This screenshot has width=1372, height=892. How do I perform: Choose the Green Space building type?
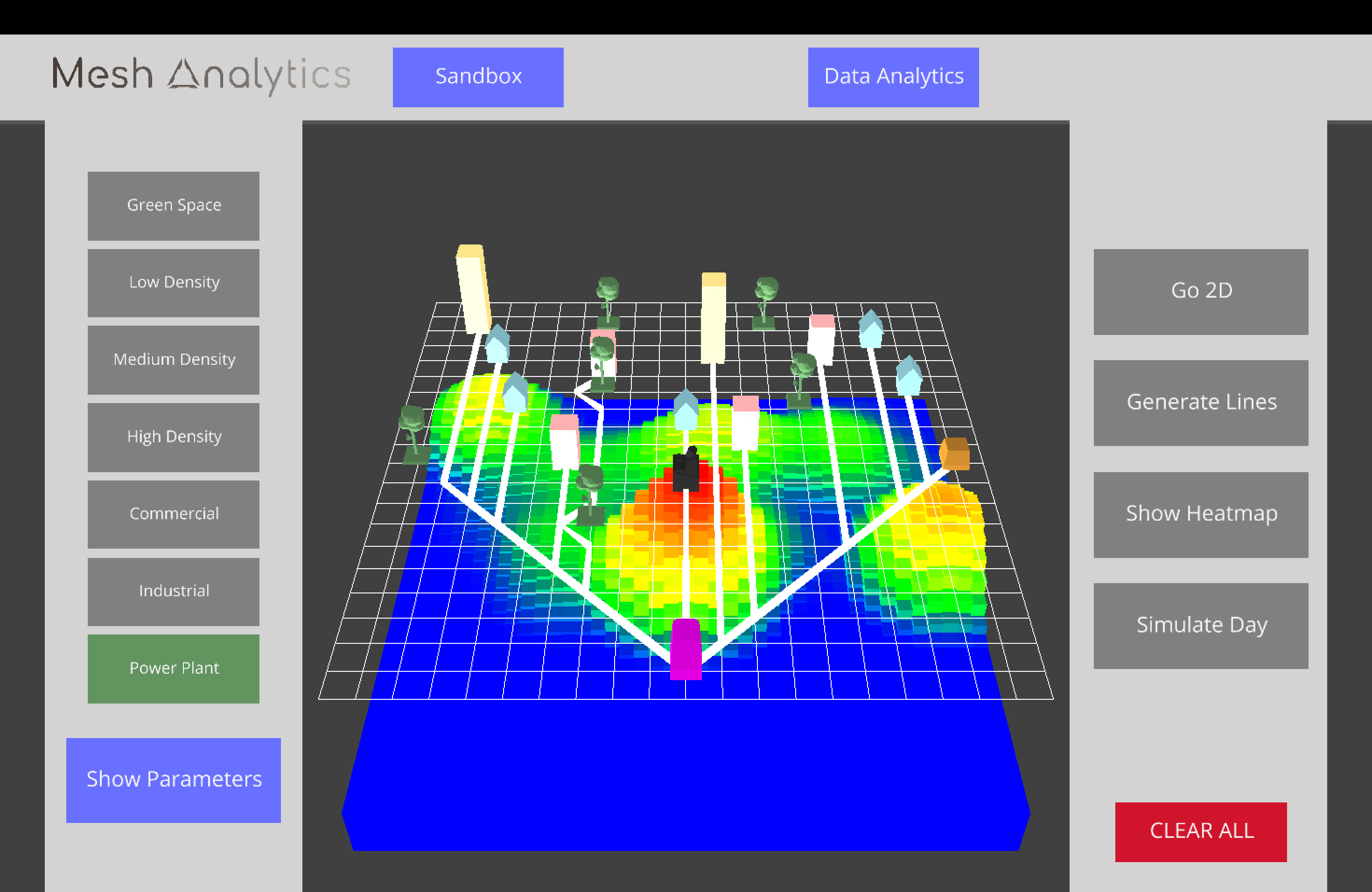174,206
